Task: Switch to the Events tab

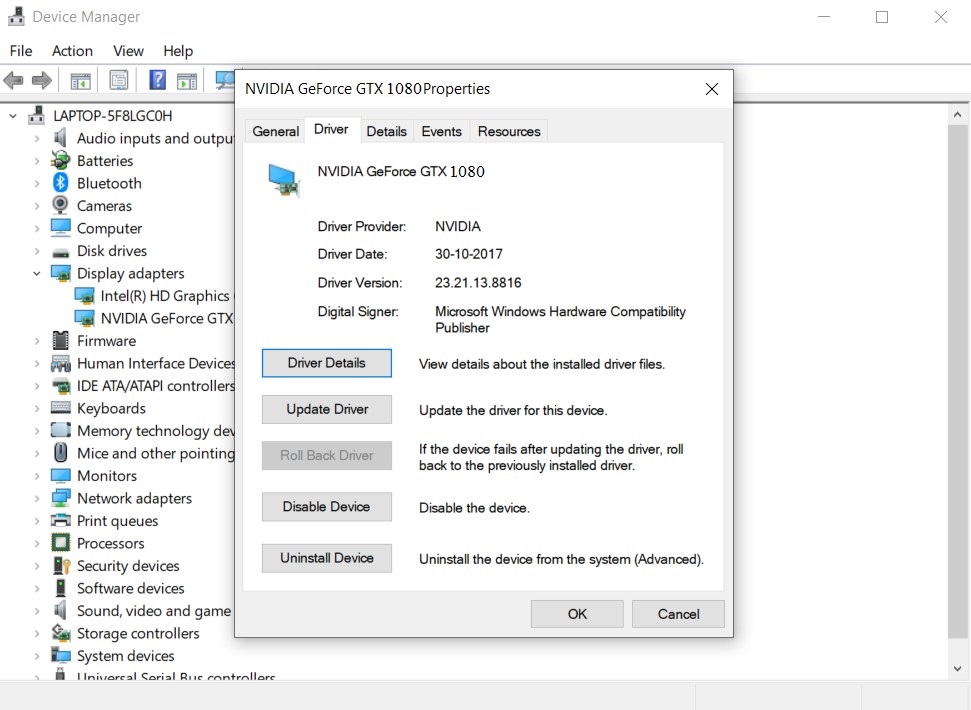Action: point(441,131)
